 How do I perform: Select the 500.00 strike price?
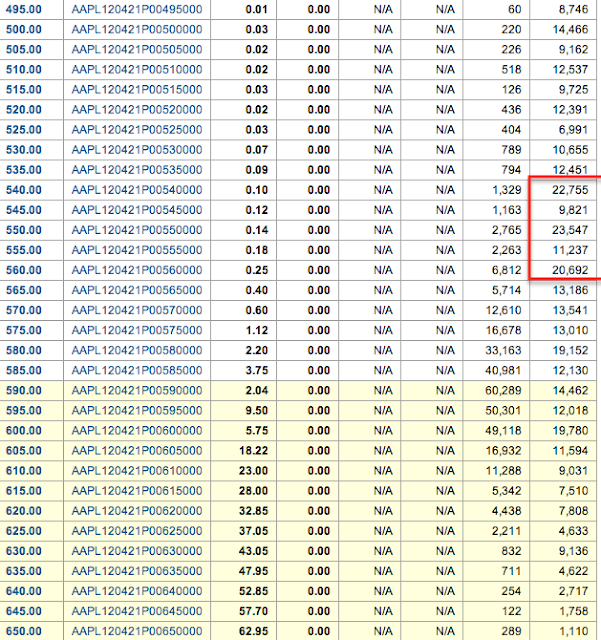point(24,29)
